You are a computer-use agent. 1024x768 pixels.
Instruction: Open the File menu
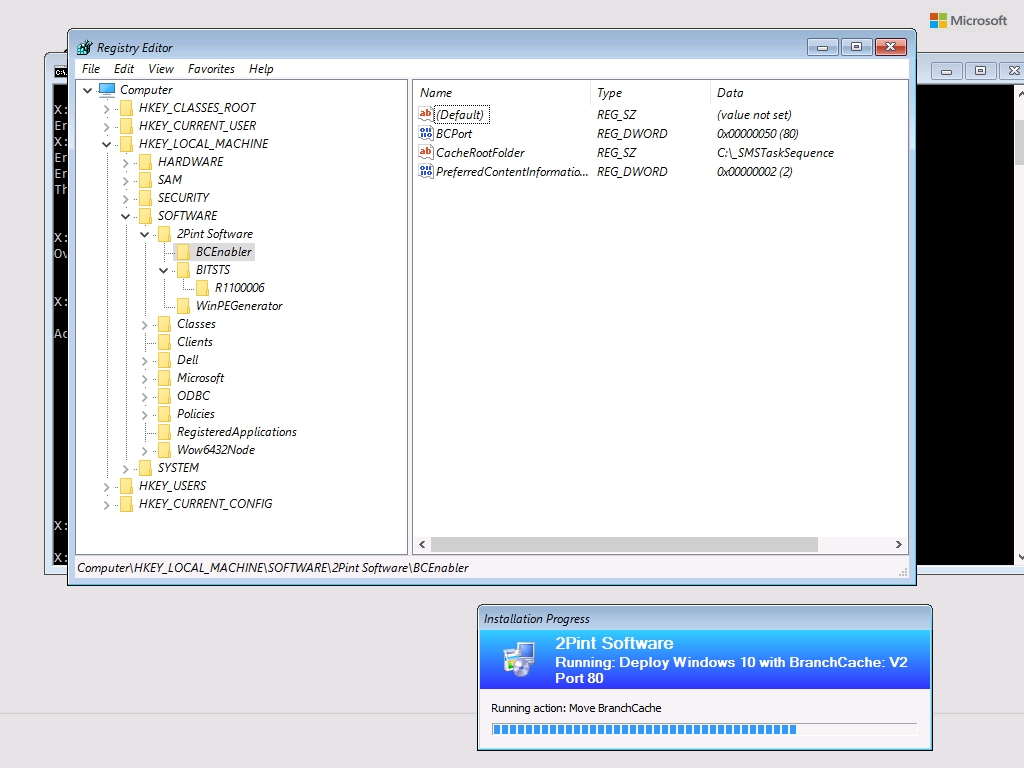(91, 69)
